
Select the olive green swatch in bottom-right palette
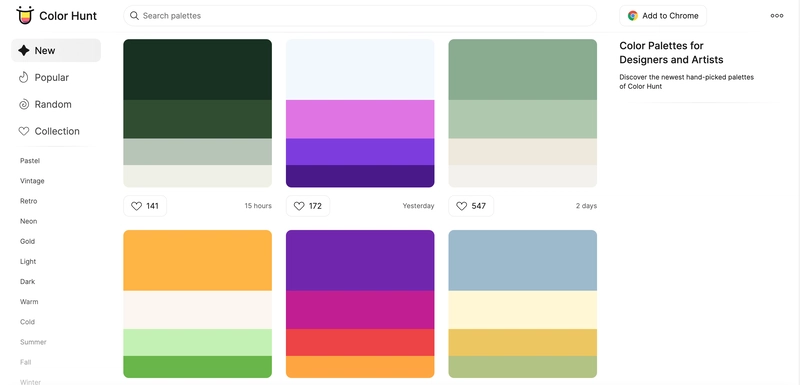coord(522,367)
